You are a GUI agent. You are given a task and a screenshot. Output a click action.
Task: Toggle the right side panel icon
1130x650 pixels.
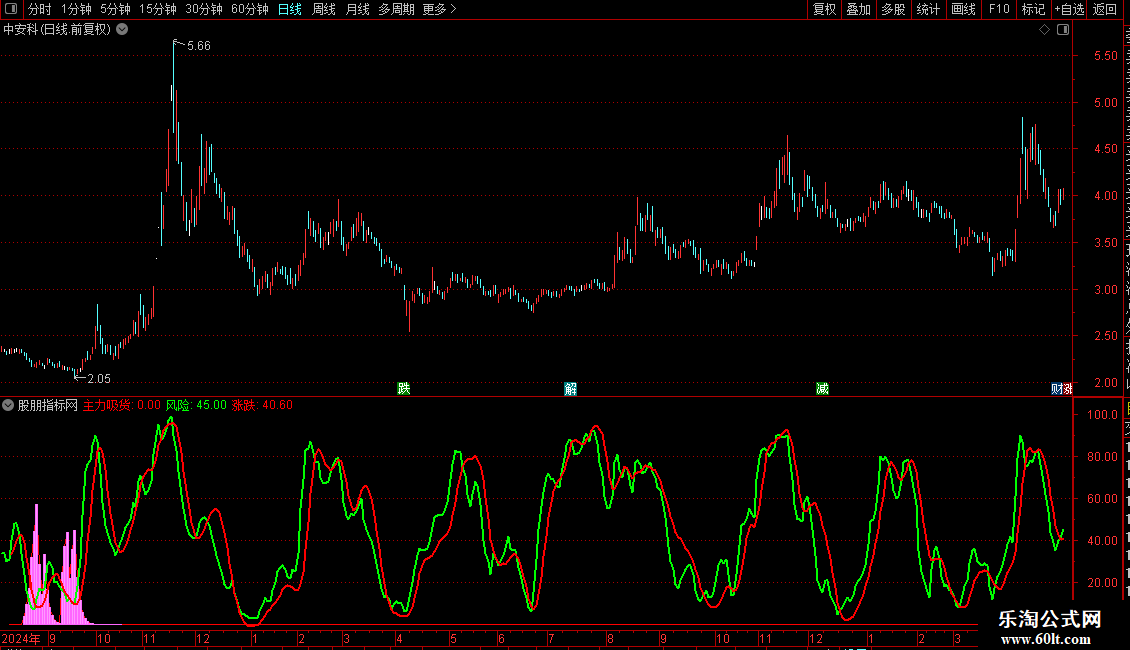[x=1063, y=30]
